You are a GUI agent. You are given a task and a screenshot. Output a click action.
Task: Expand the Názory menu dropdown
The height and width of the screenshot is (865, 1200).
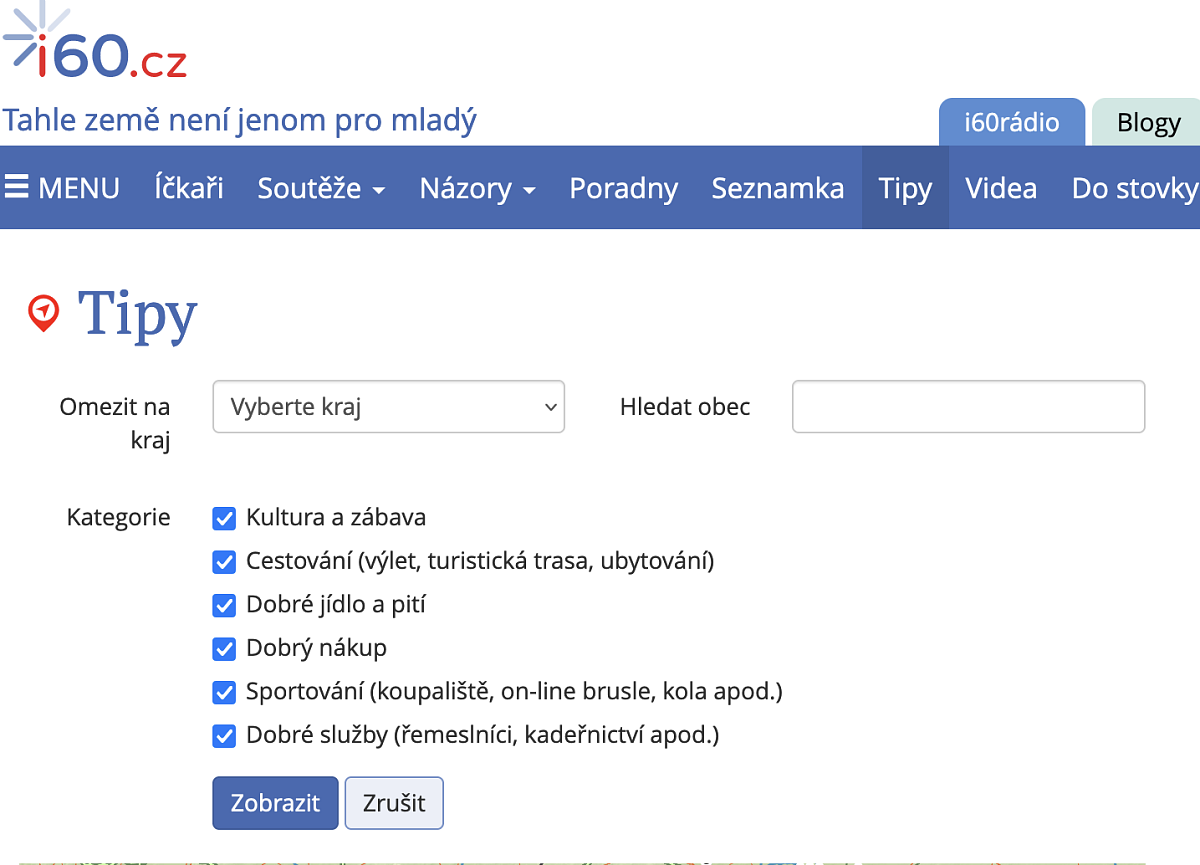pyautogui.click(x=477, y=188)
